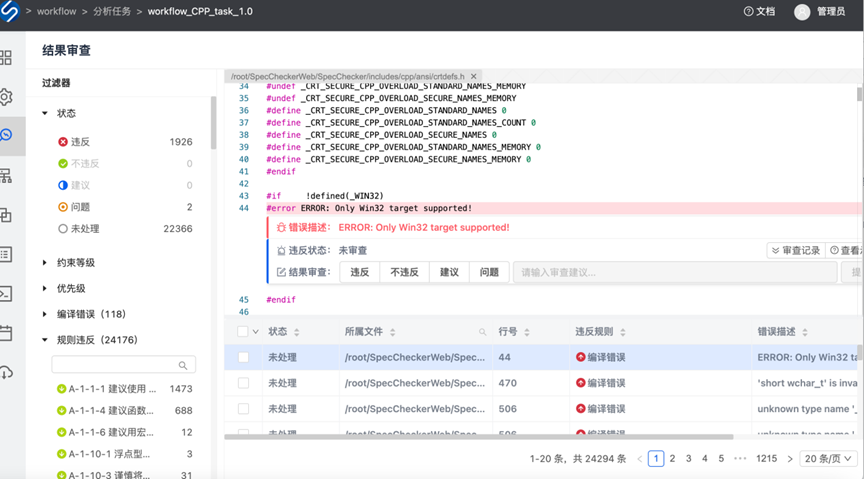Click the 文档 help icon in header

(x=759, y=11)
